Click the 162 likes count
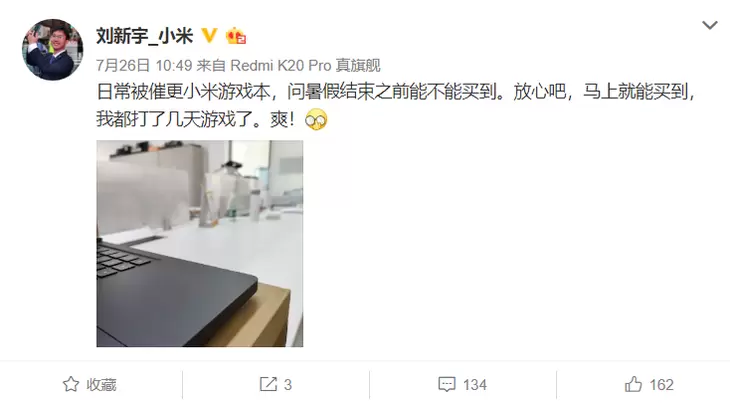 [661, 385]
